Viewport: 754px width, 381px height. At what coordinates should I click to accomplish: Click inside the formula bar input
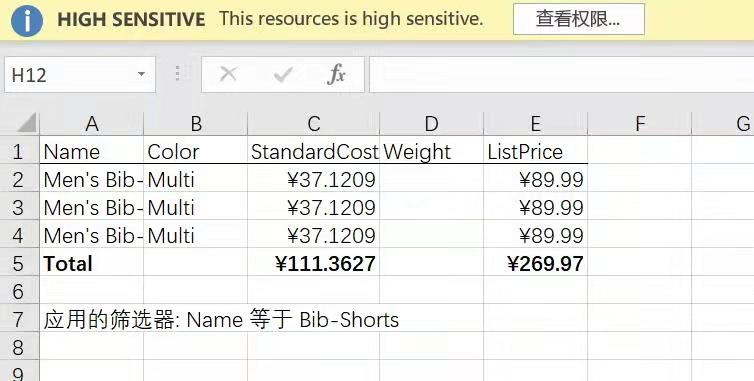click(561, 75)
